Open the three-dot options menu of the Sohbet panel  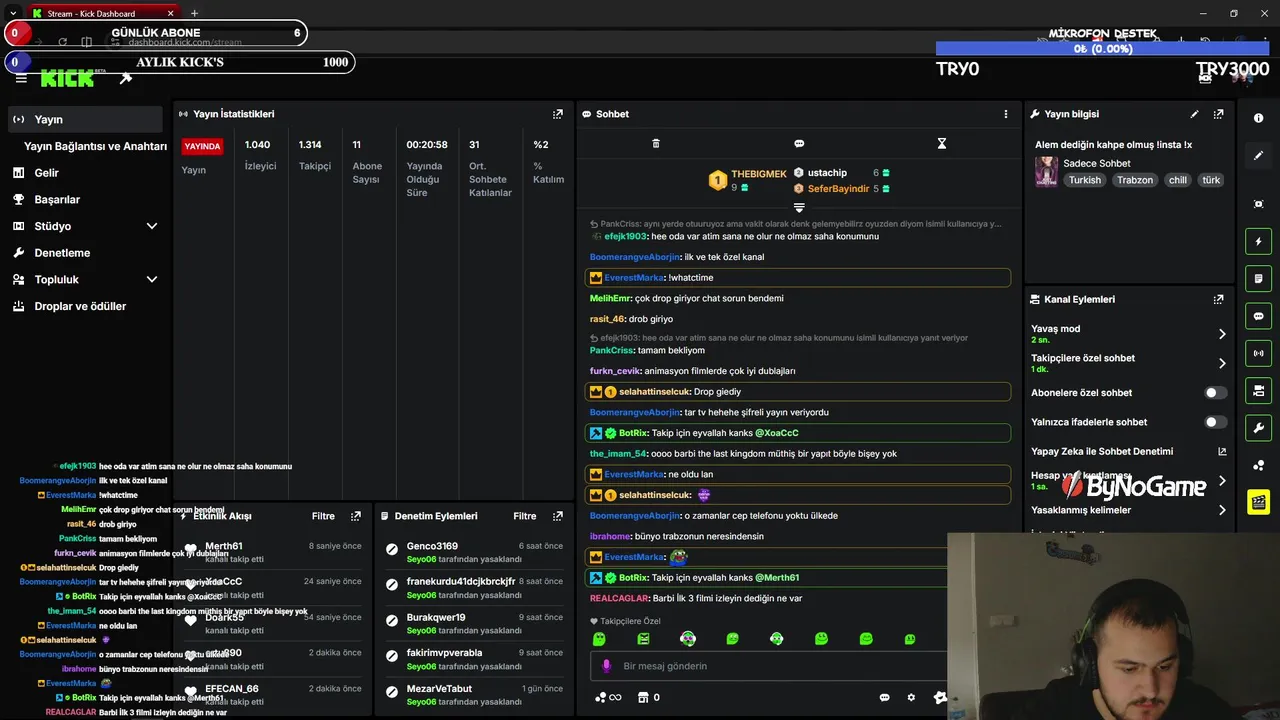(1006, 114)
